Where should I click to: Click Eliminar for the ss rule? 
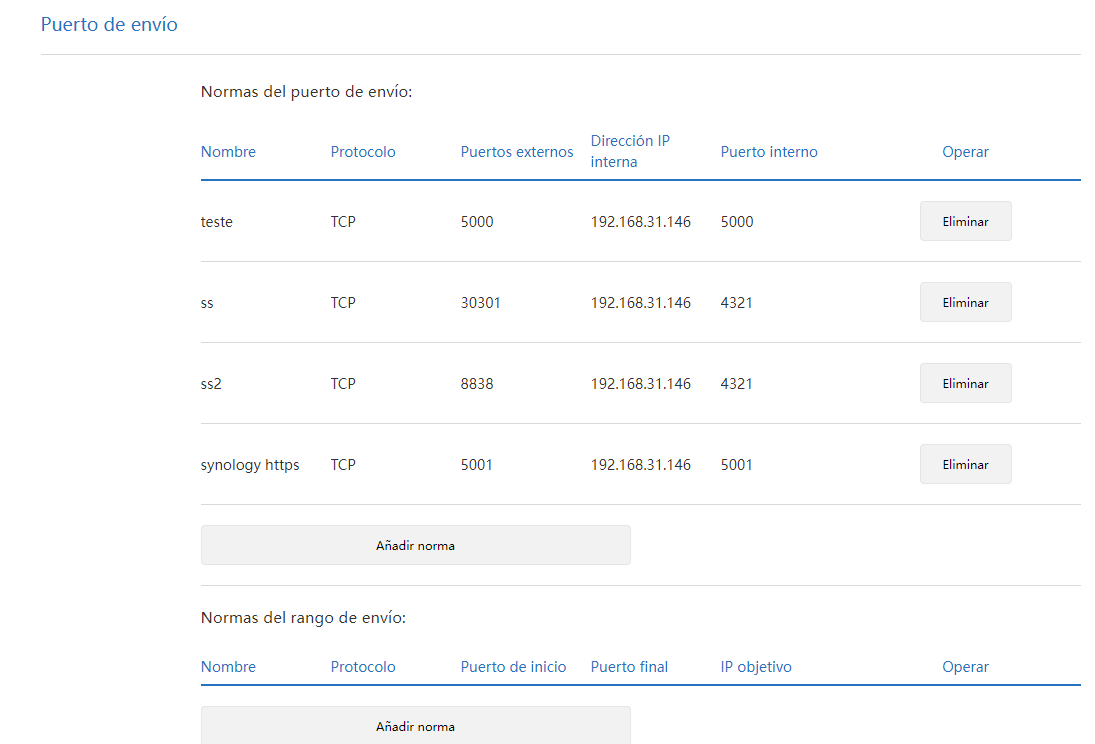coord(965,302)
